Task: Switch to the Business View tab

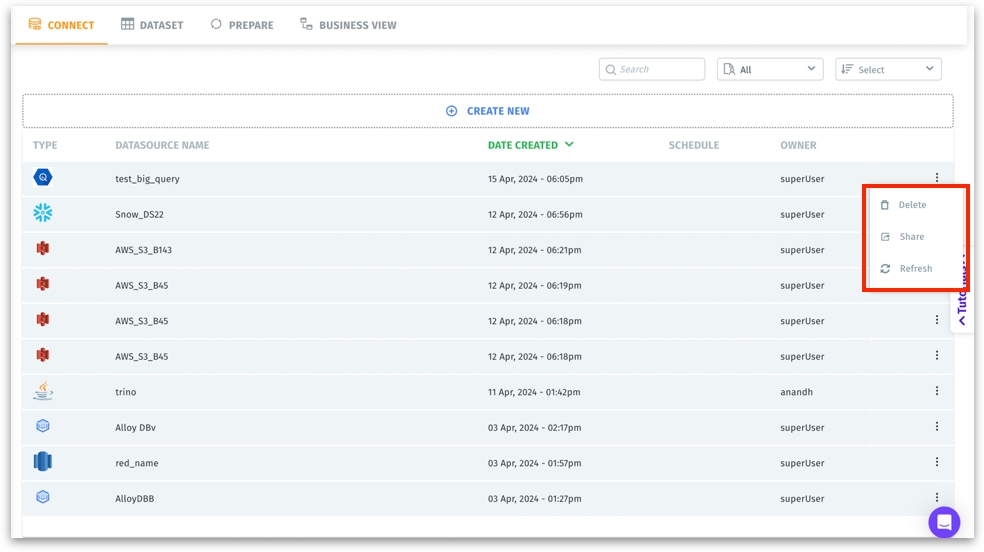Action: (x=348, y=25)
